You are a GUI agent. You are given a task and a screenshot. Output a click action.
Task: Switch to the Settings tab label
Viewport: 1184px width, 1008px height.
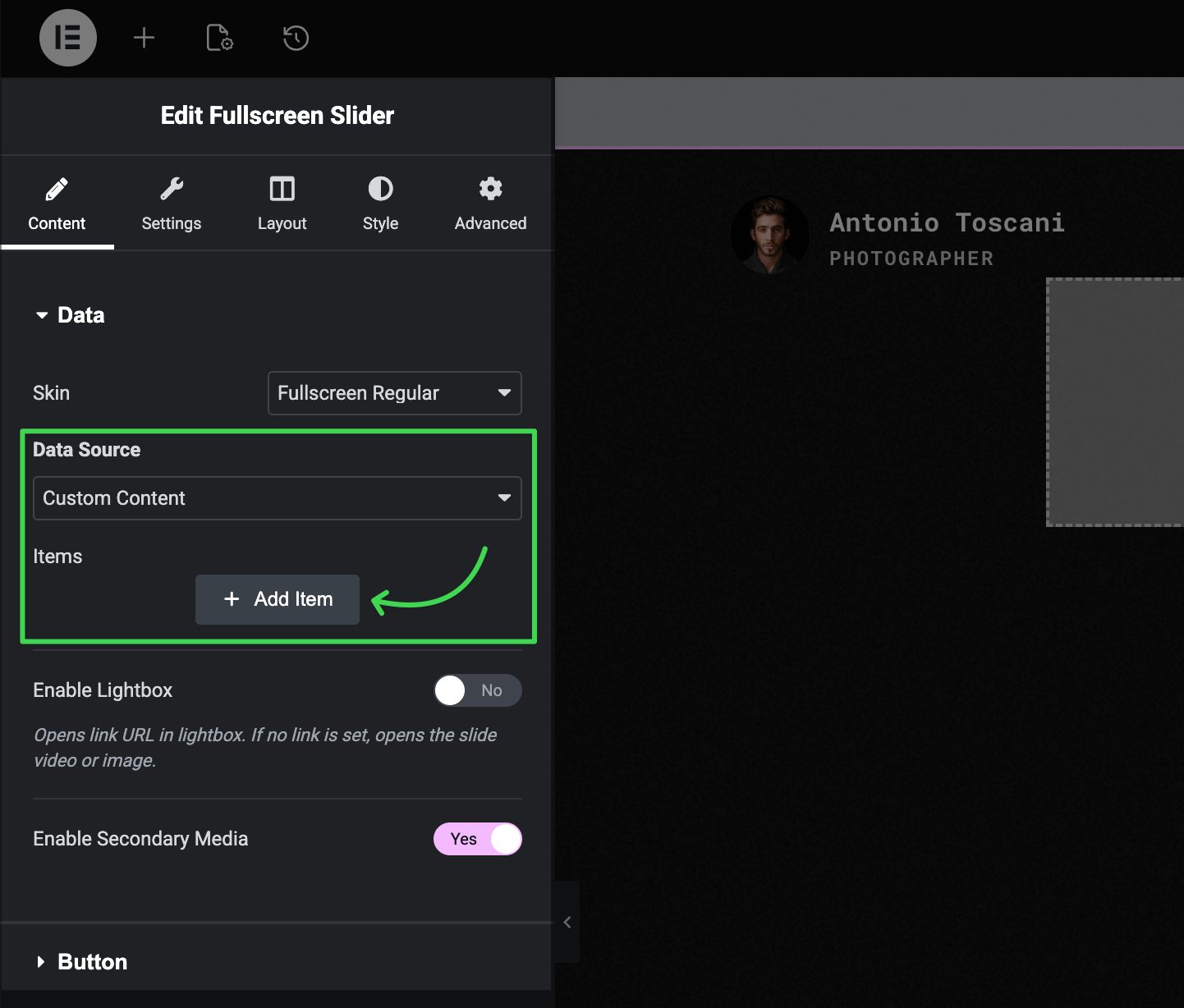click(x=171, y=223)
